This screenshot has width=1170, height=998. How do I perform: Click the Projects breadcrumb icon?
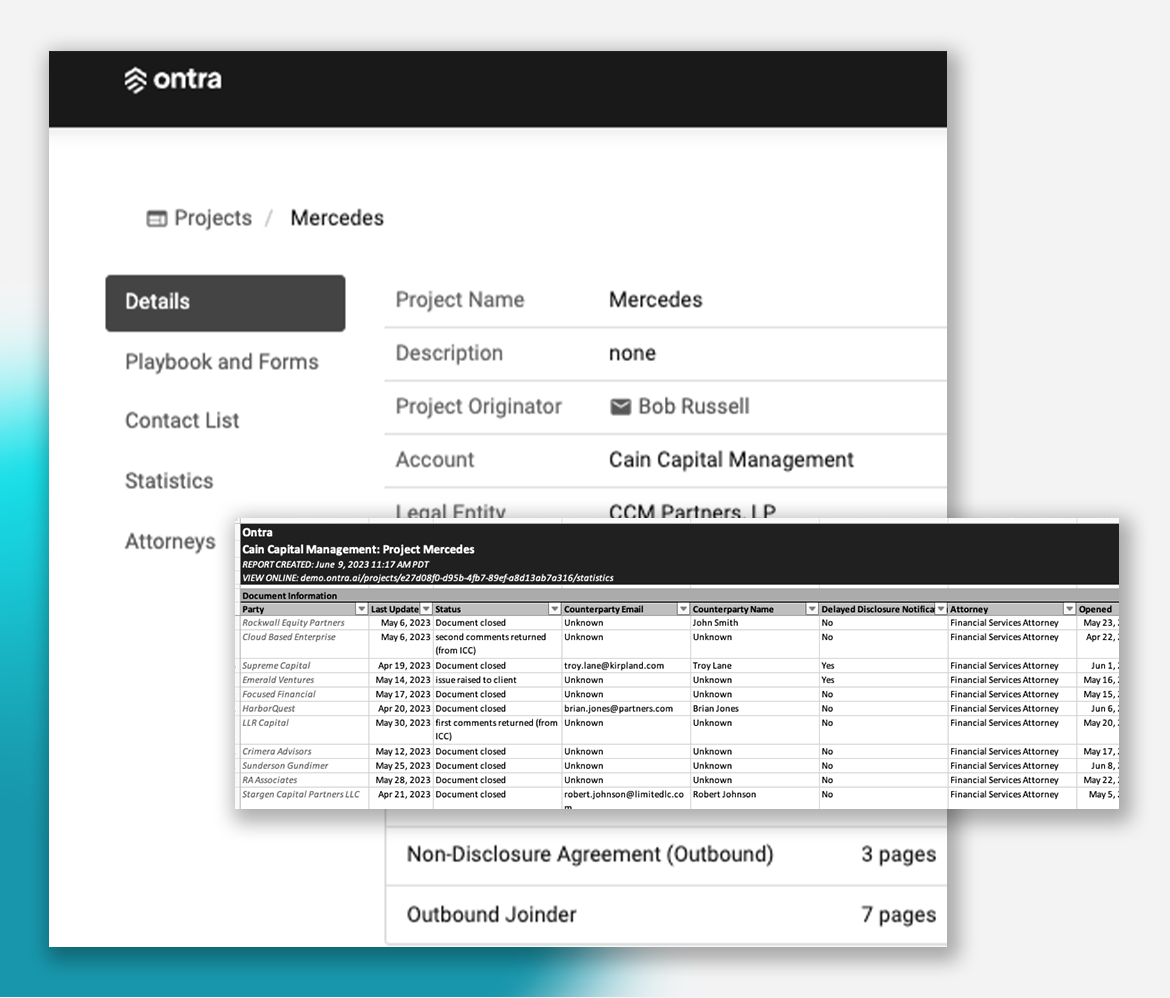click(x=156, y=219)
